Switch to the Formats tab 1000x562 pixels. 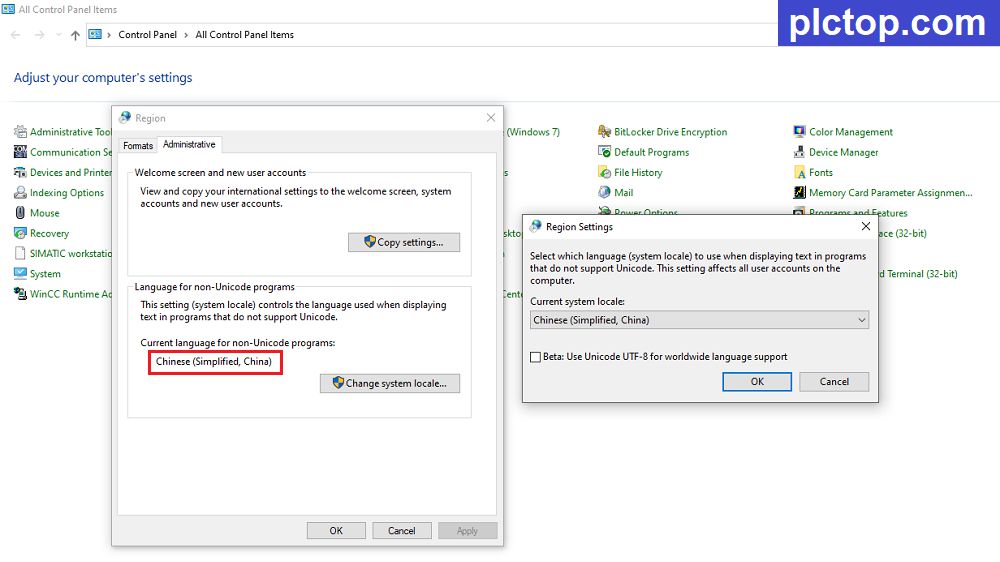coord(138,145)
